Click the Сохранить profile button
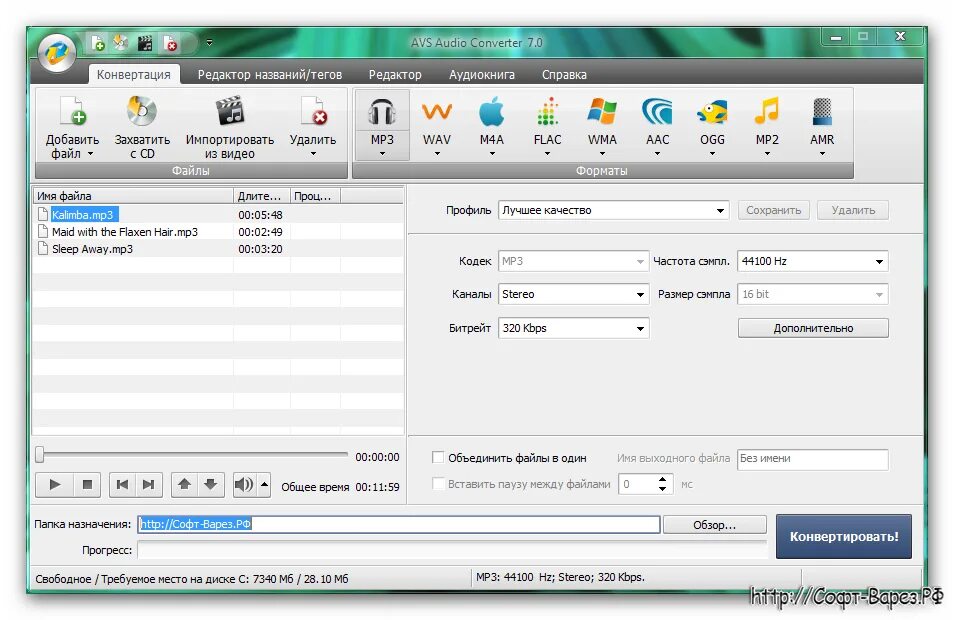Viewport: 954px width, 620px height. coord(773,211)
